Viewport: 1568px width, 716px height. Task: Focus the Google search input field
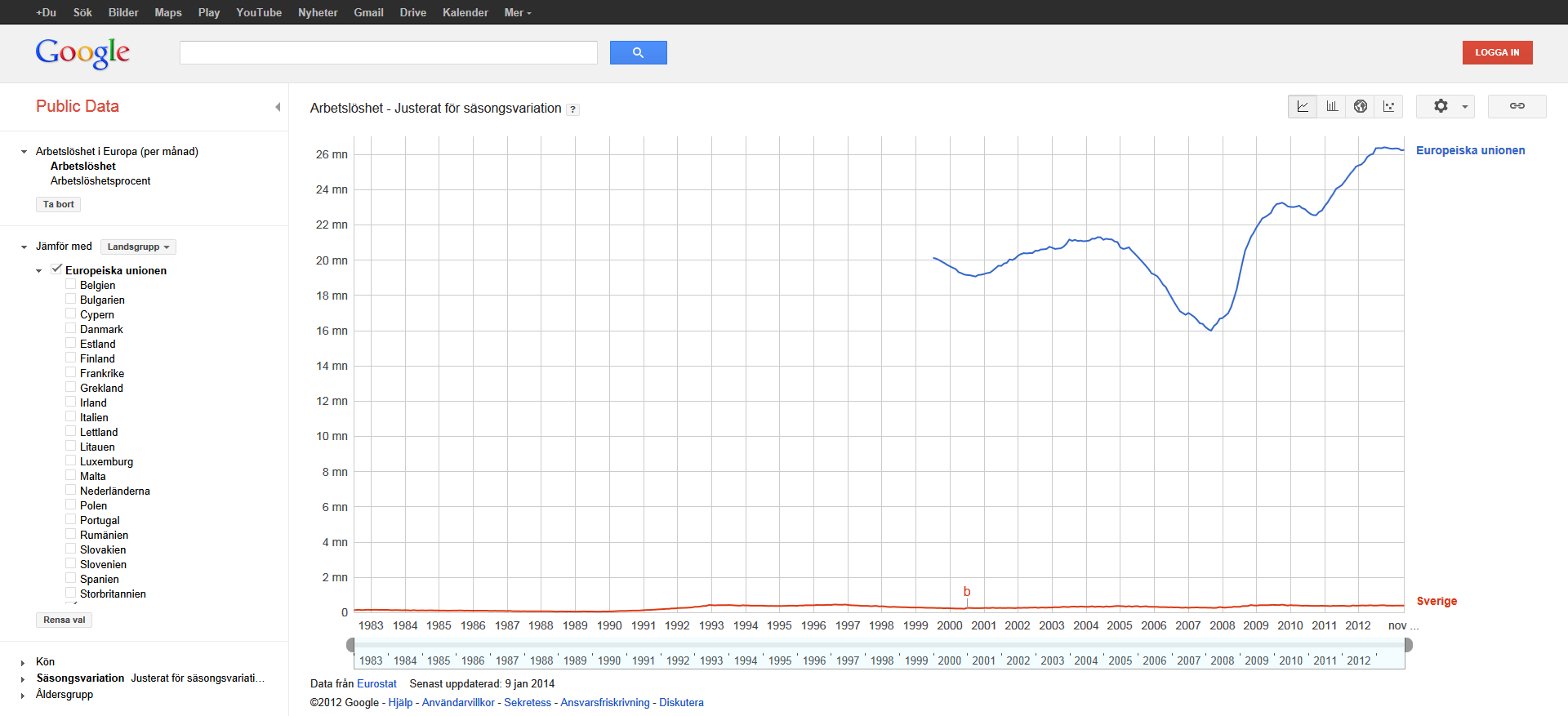(389, 52)
